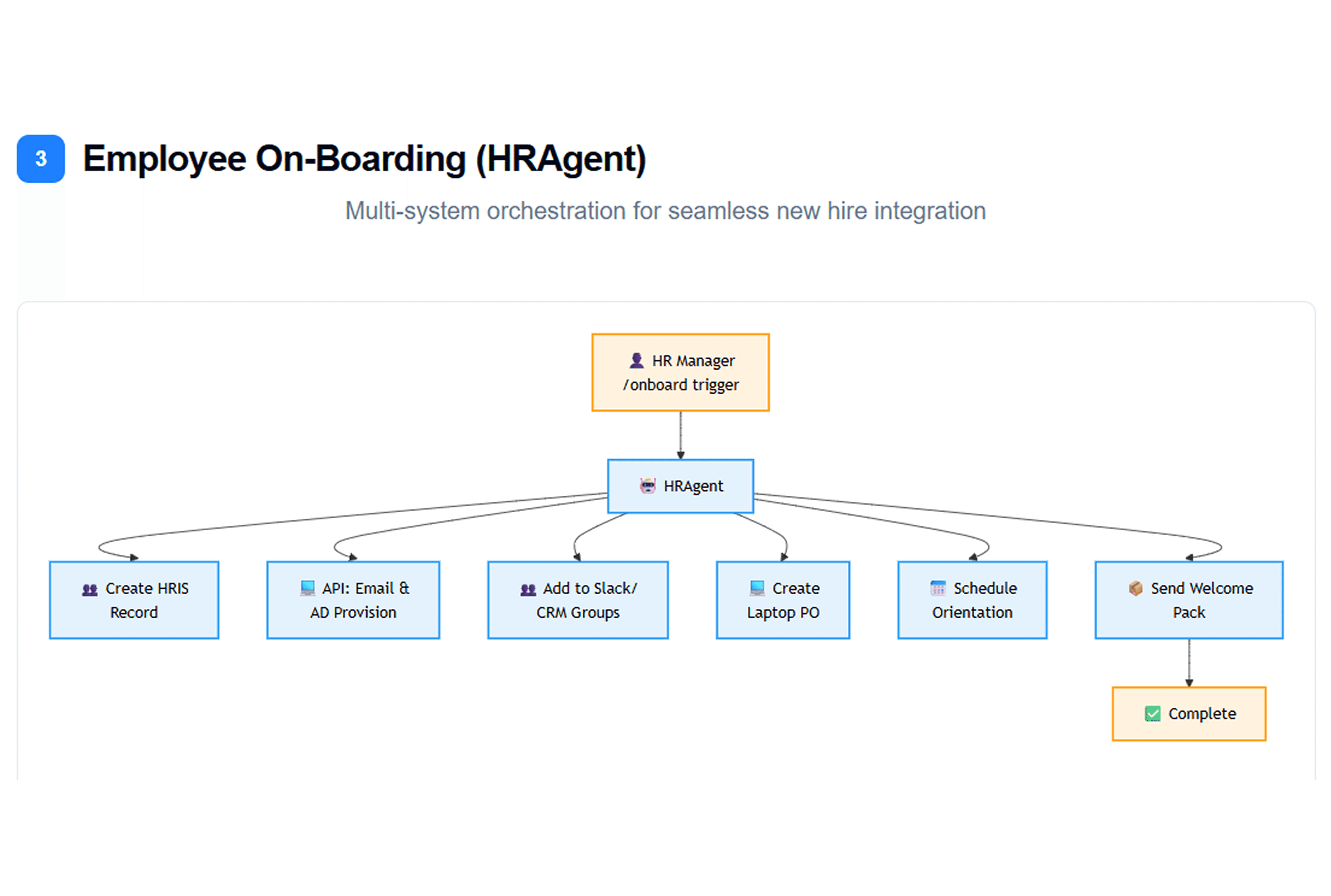The width and height of the screenshot is (1331, 896).
Task: Select the Create HRIS Record node
Action: pyautogui.click(x=134, y=600)
